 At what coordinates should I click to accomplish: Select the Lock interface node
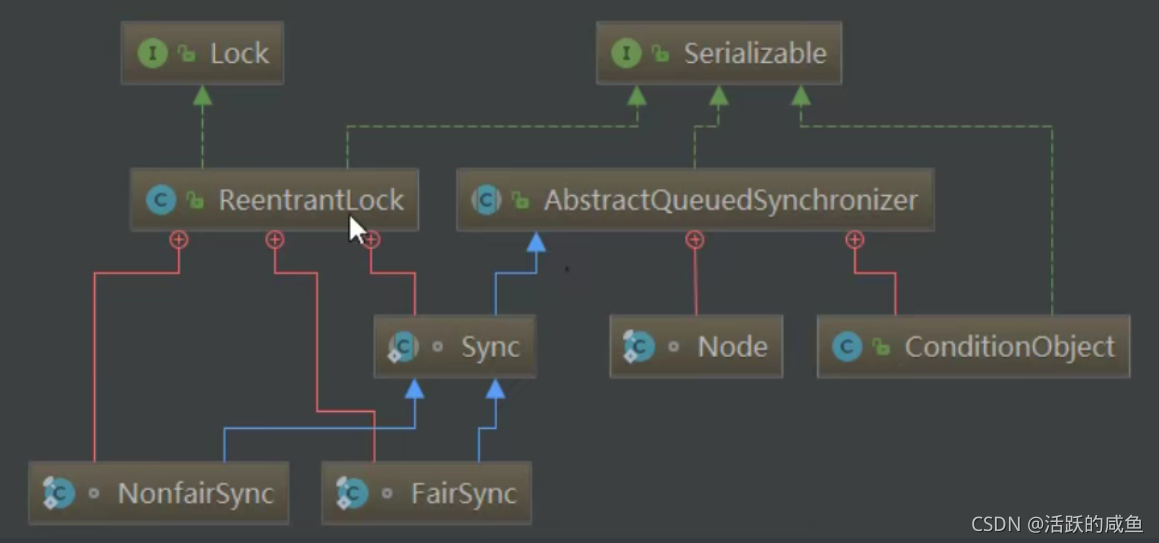pyautogui.click(x=203, y=53)
